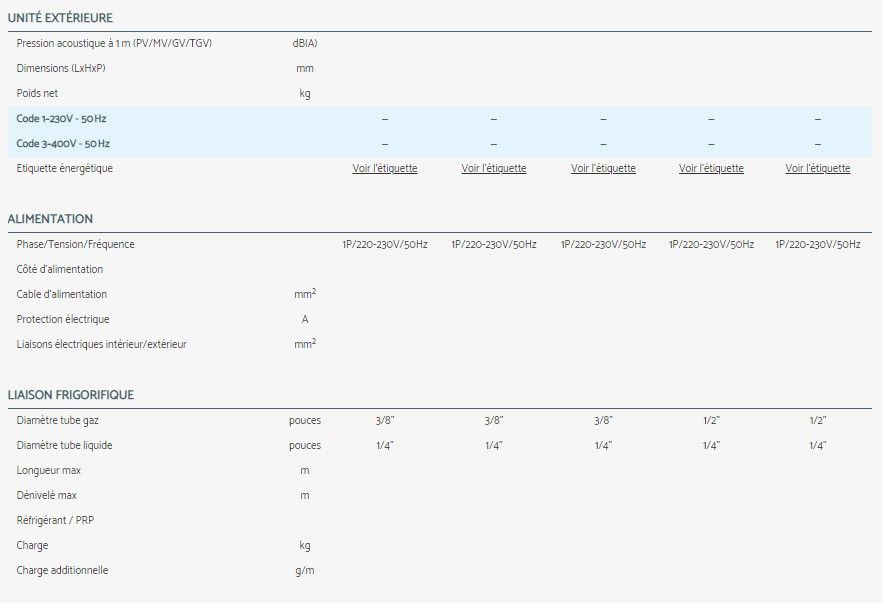Click the UNITÉ EXTÉRIEURE section heading

pyautogui.click(x=60, y=18)
